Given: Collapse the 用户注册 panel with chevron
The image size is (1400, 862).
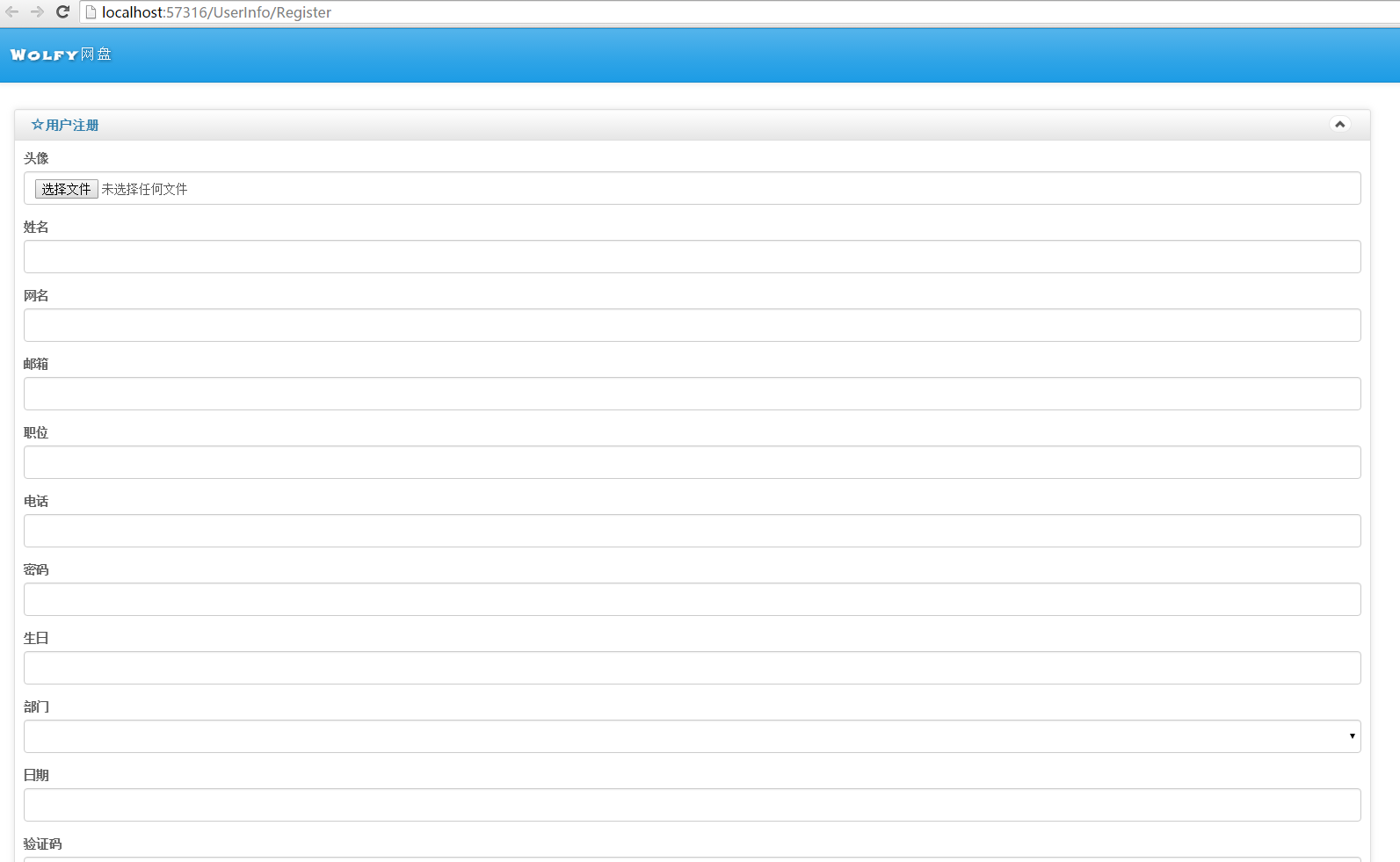Looking at the screenshot, I should tap(1339, 125).
